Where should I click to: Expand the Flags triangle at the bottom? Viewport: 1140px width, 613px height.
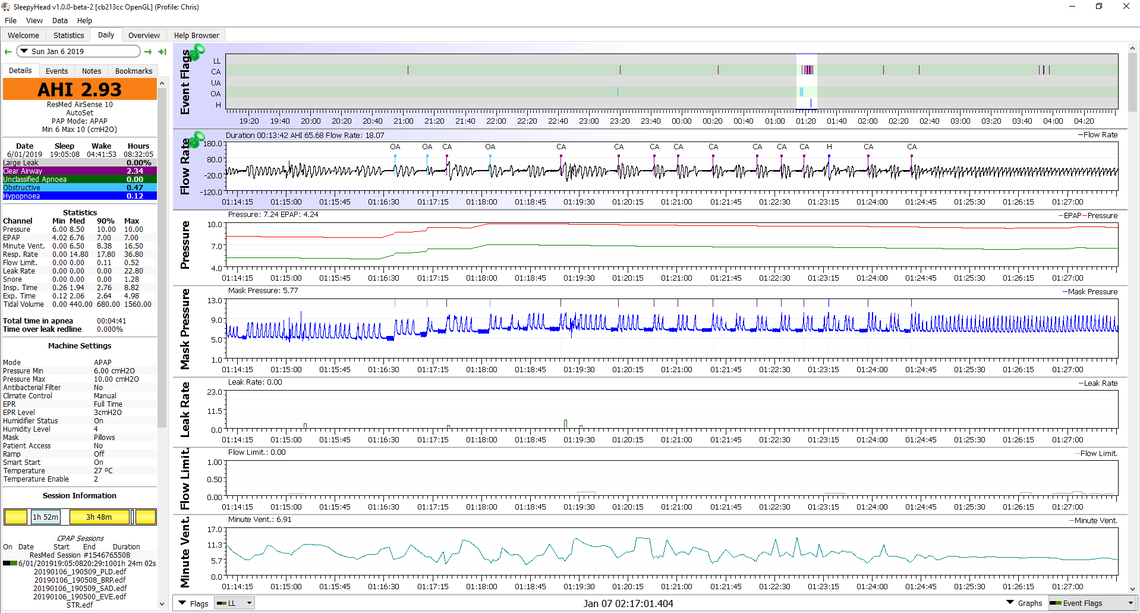click(x=182, y=604)
